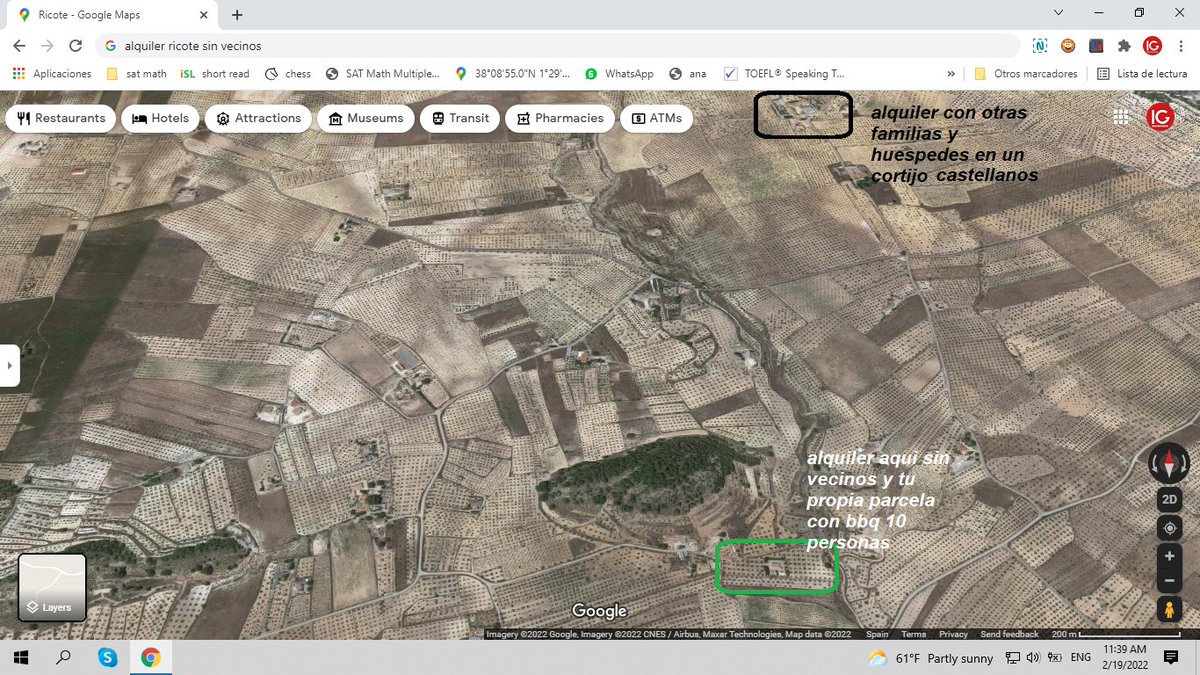Image resolution: width=1200 pixels, height=675 pixels.
Task: Open the Windows Start menu
Action: (21, 657)
